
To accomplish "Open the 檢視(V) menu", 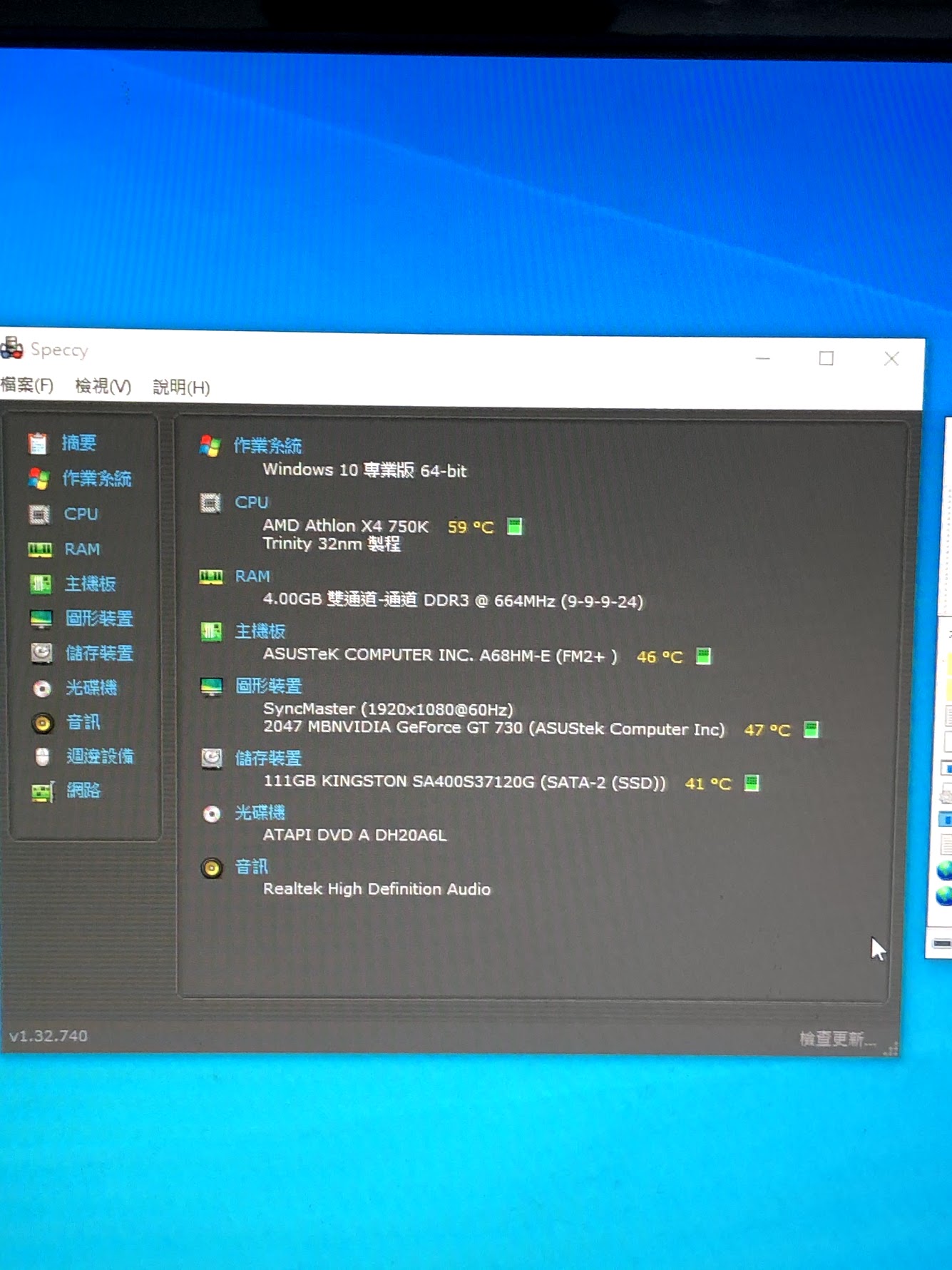I will tap(103, 386).
